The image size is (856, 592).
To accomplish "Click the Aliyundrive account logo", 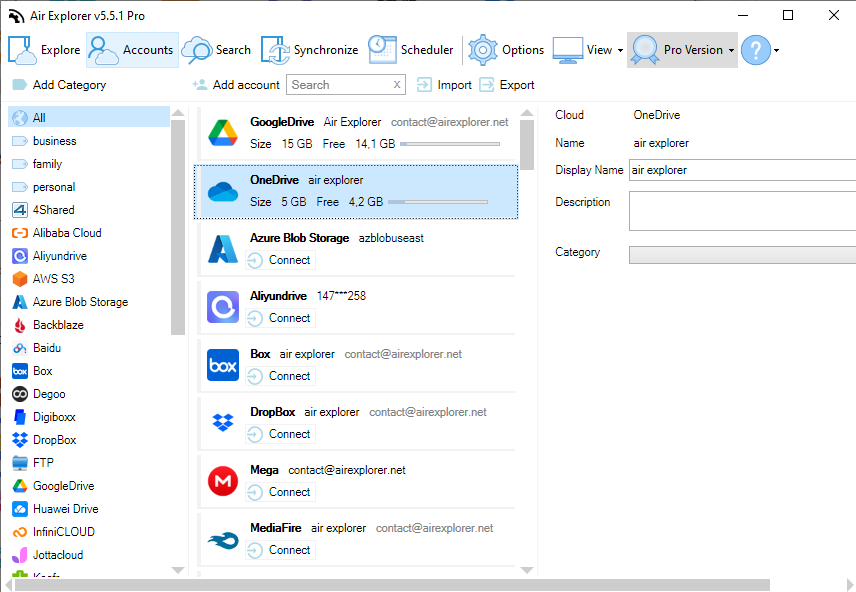I will click(x=223, y=307).
